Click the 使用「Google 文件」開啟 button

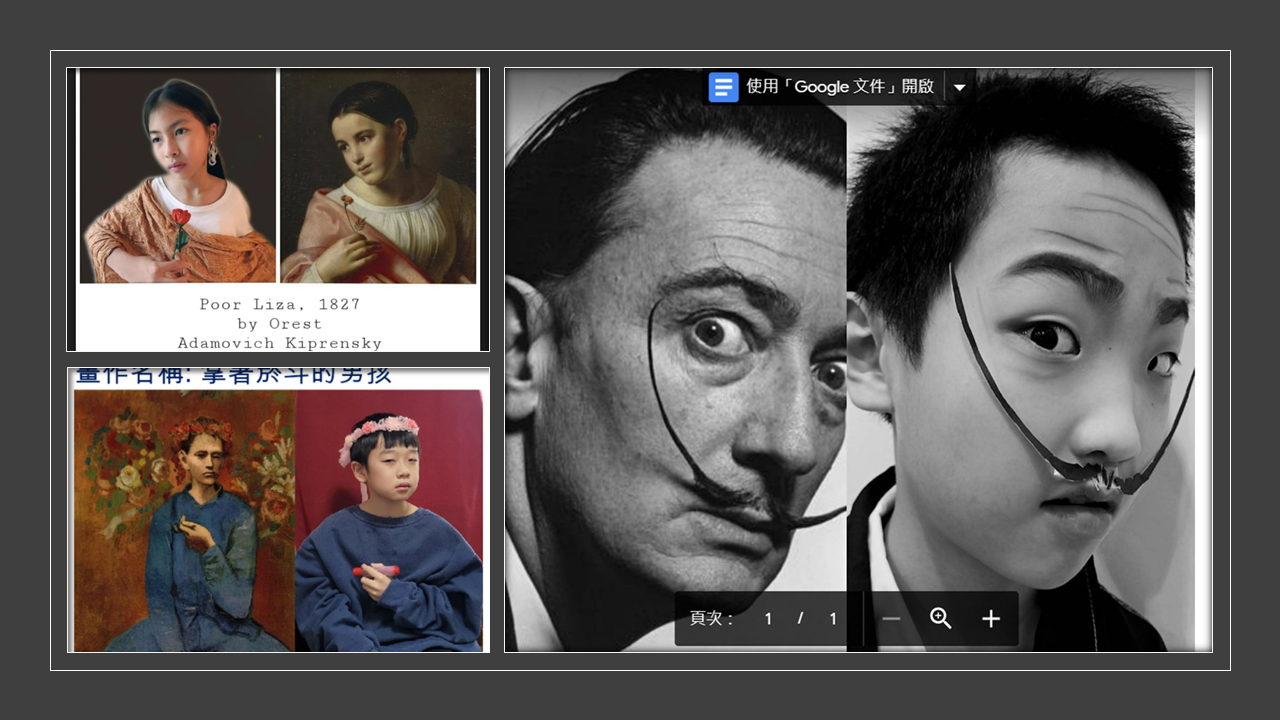coord(840,87)
